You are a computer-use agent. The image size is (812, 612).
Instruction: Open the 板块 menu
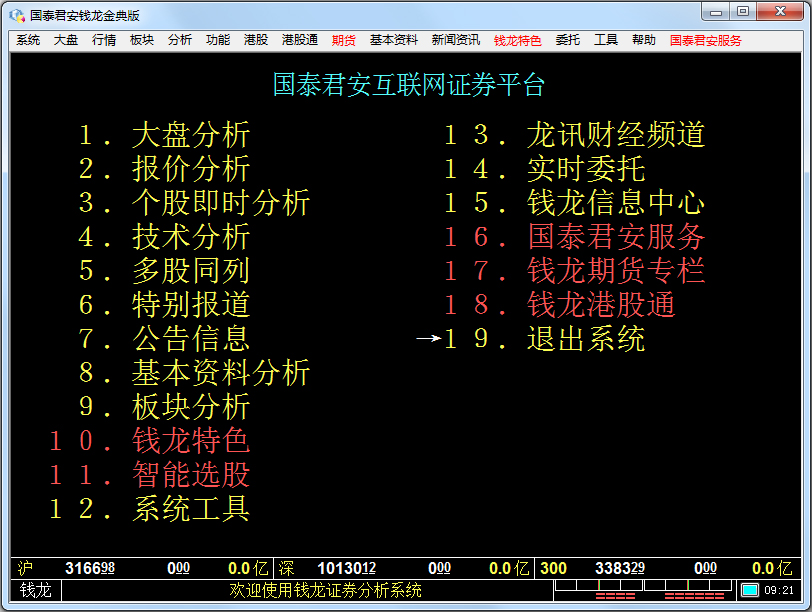pos(142,40)
